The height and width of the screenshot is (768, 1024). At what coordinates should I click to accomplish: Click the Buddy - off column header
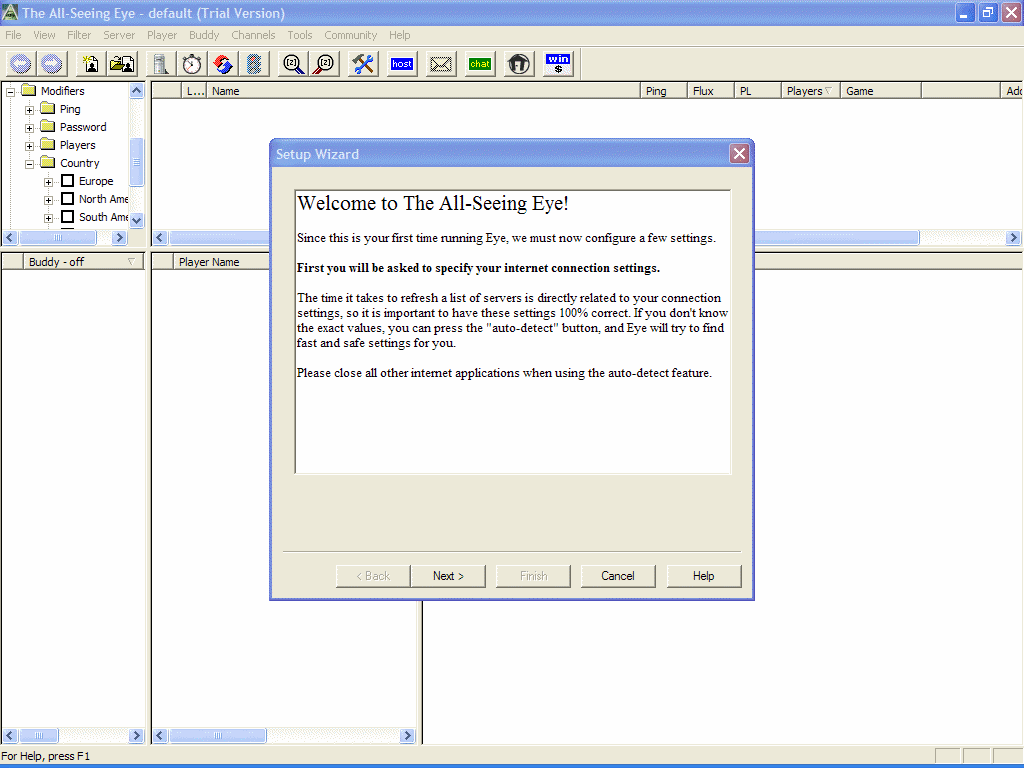pos(84,262)
